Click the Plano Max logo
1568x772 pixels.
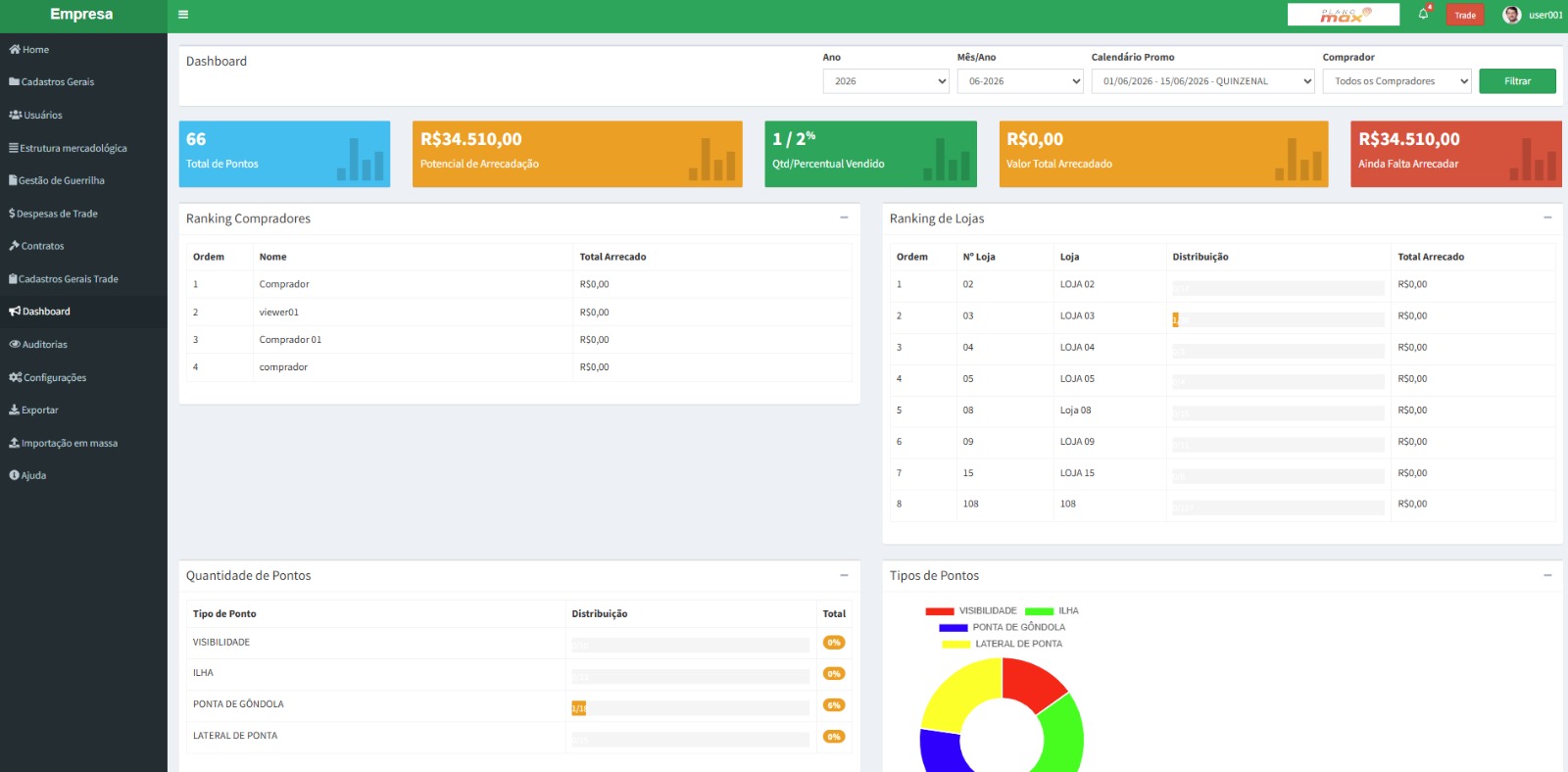pos(1344,15)
